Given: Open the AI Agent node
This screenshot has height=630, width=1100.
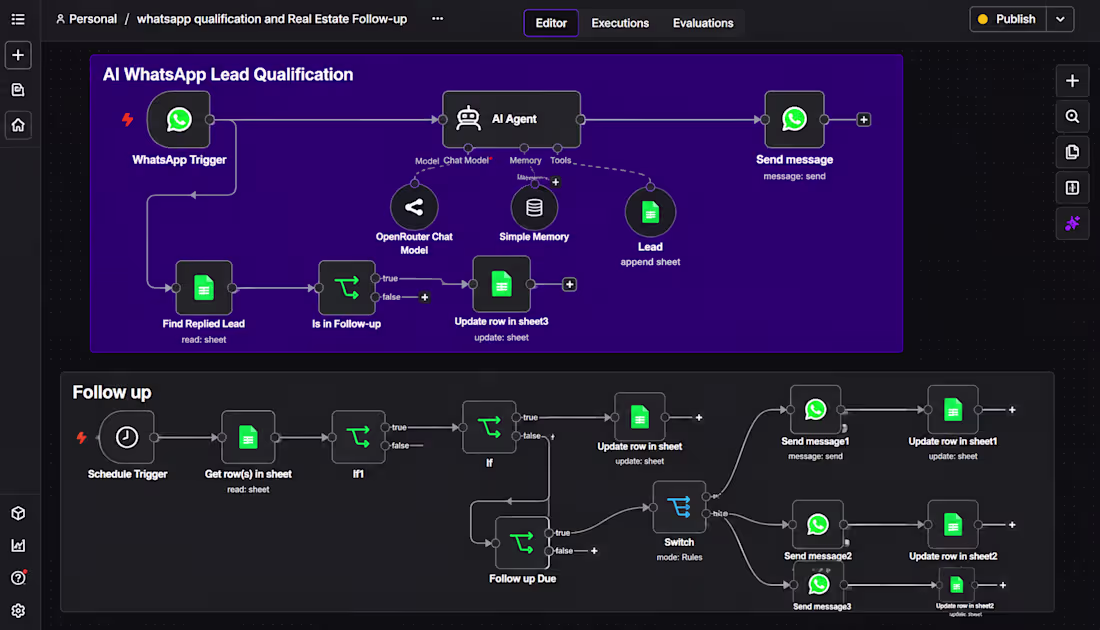Looking at the screenshot, I should click(x=511, y=119).
